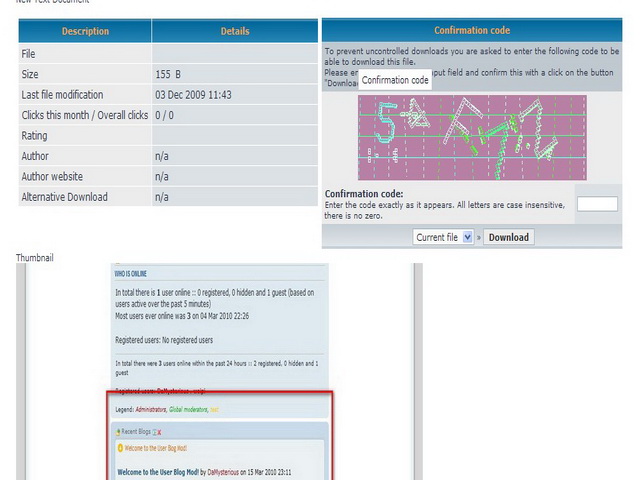
Task: Click the Confirmation code panel header
Action: click(x=472, y=31)
